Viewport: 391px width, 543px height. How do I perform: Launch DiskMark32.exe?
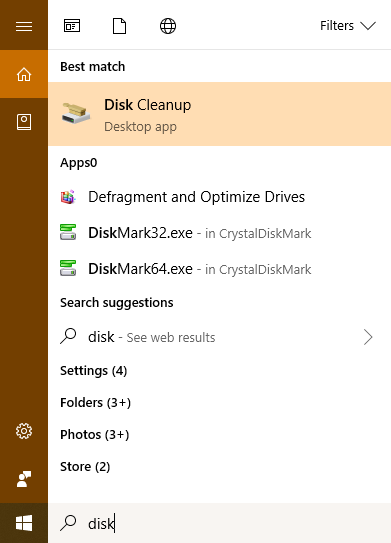[x=220, y=233]
